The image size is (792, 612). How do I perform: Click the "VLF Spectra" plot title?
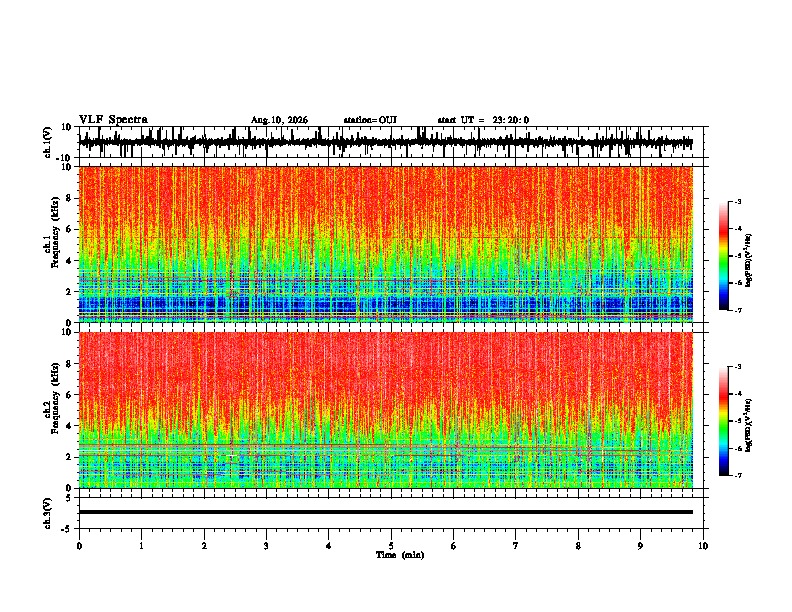[x=113, y=120]
